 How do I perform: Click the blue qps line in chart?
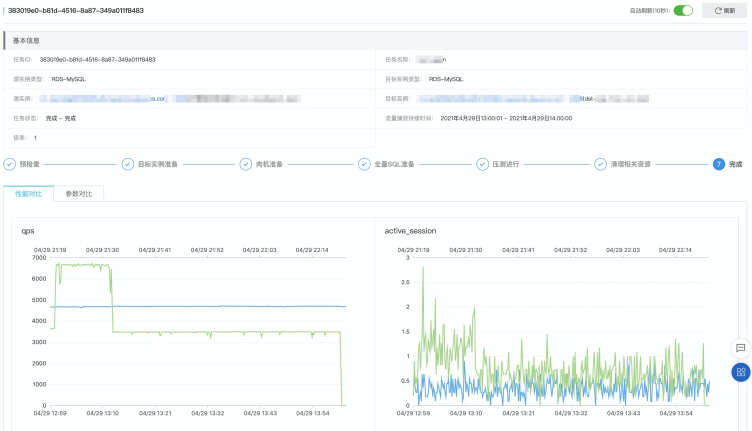pos(198,306)
